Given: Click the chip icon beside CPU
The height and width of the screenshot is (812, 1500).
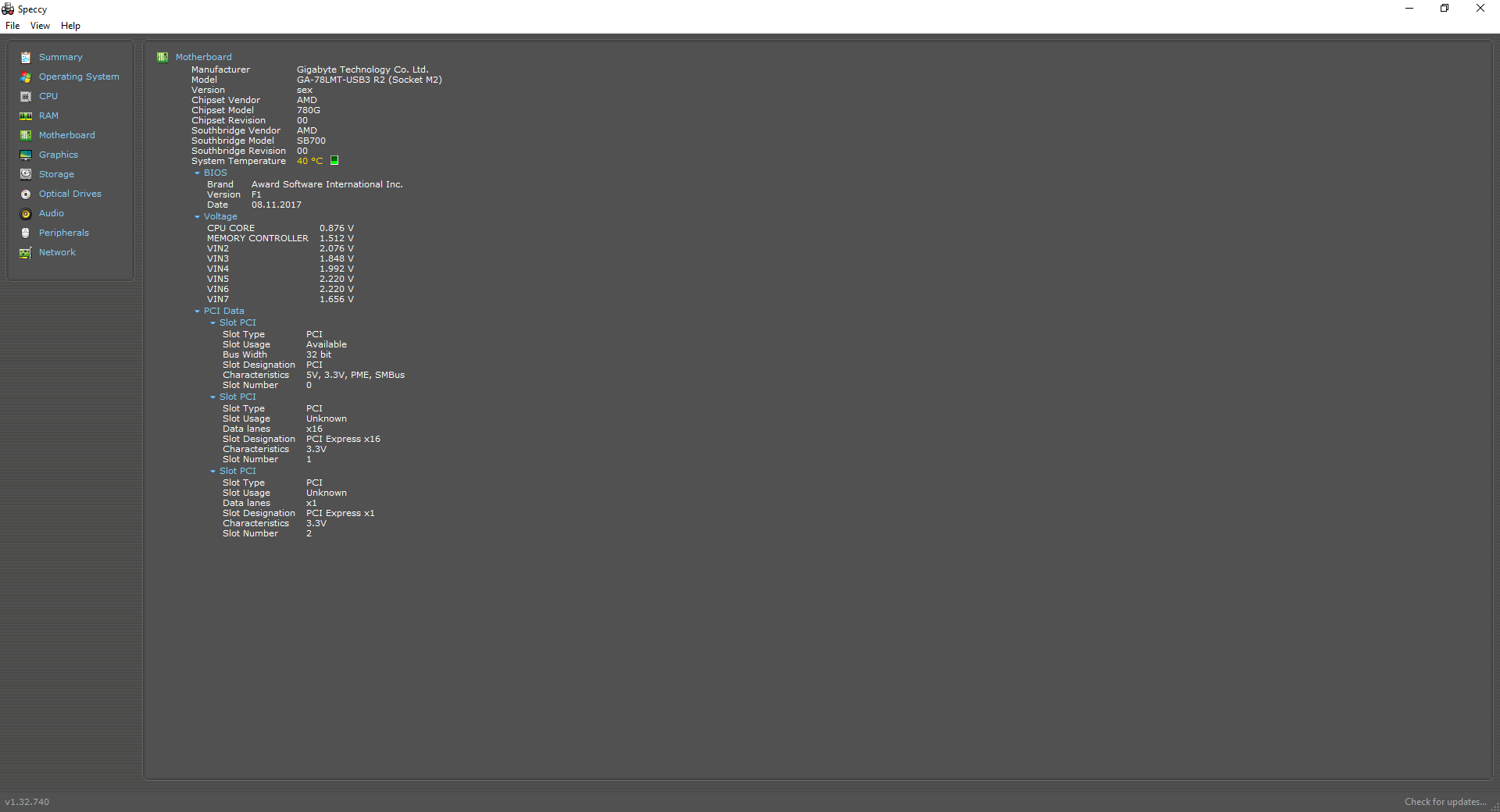Looking at the screenshot, I should pos(26,96).
